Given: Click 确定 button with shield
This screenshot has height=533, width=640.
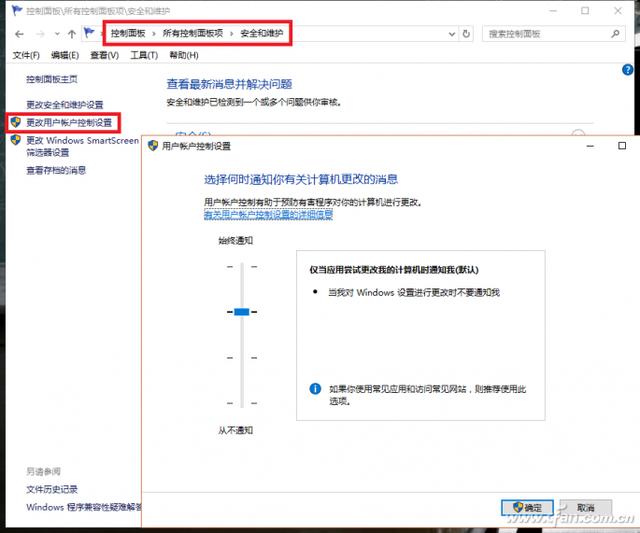Looking at the screenshot, I should coord(527,508).
